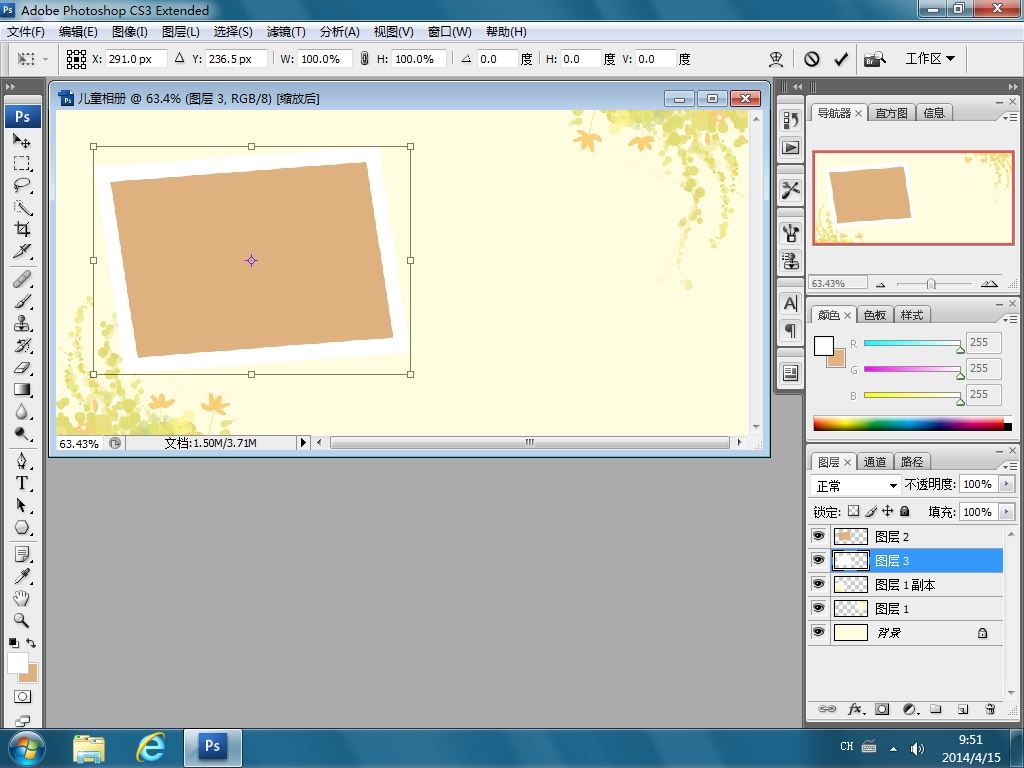Select the Clone Stamp tool
Viewport: 1024px width, 768px height.
pyautogui.click(x=22, y=324)
